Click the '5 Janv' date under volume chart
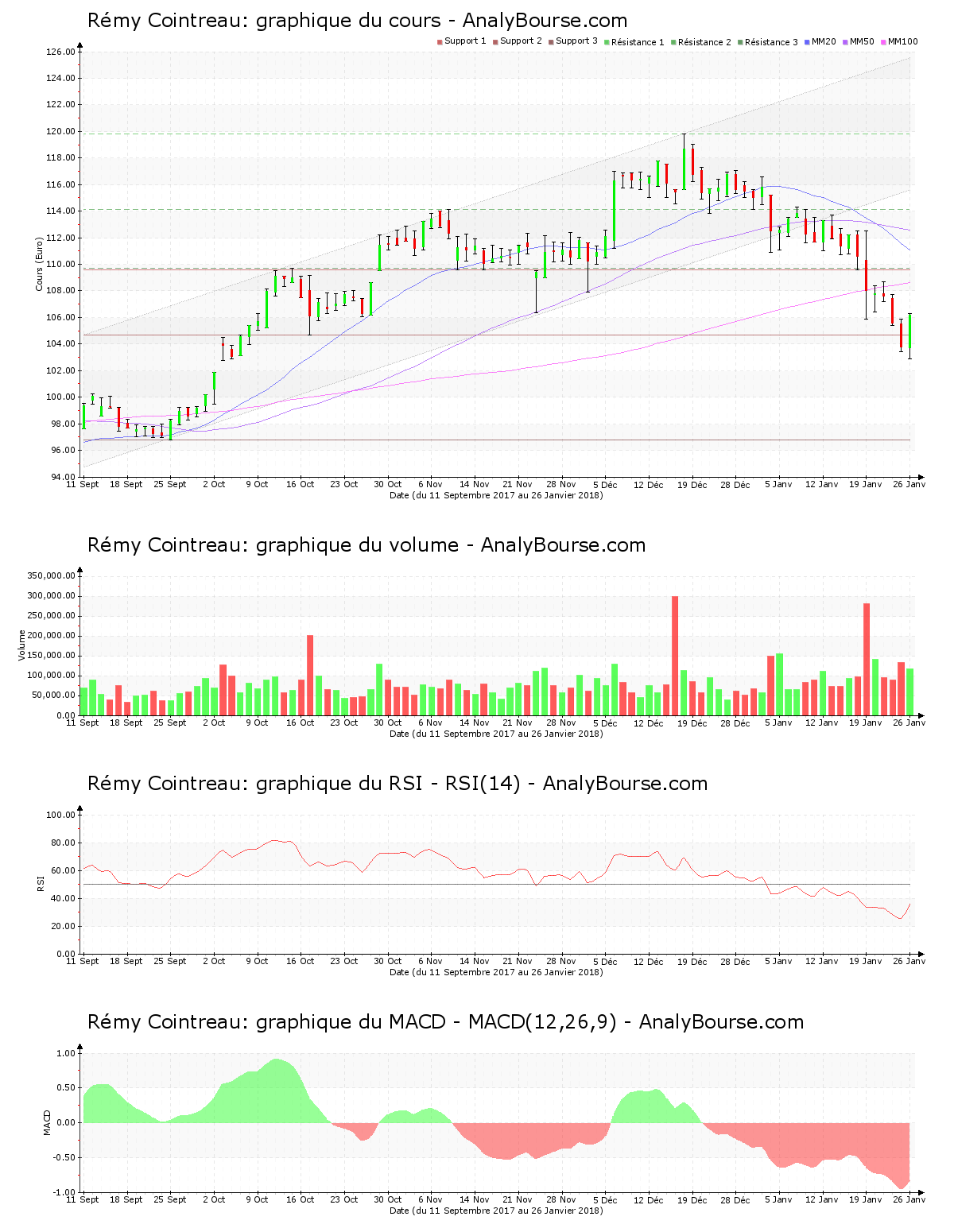Viewport: 954px width, 1232px height. click(x=778, y=723)
